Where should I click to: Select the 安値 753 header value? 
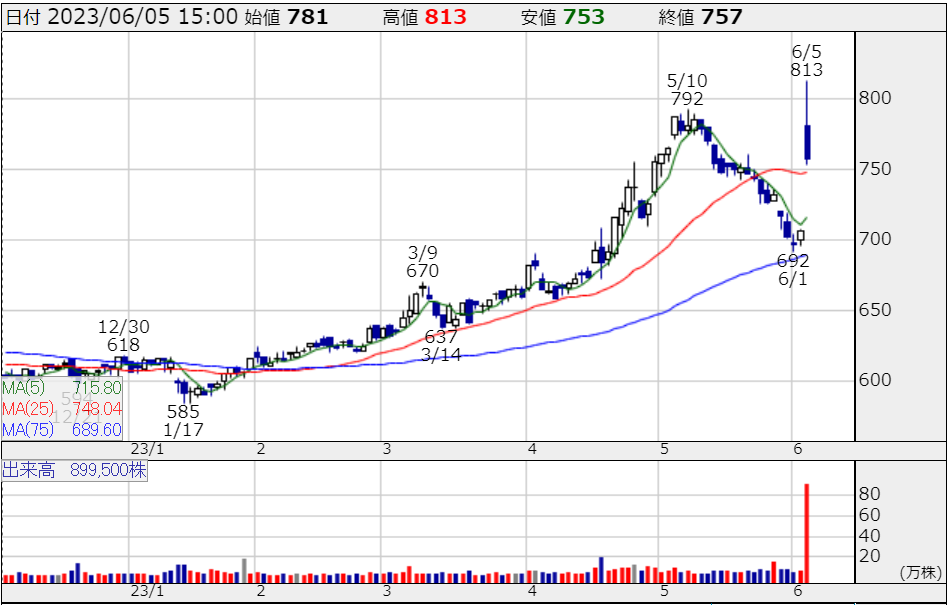[x=584, y=17]
